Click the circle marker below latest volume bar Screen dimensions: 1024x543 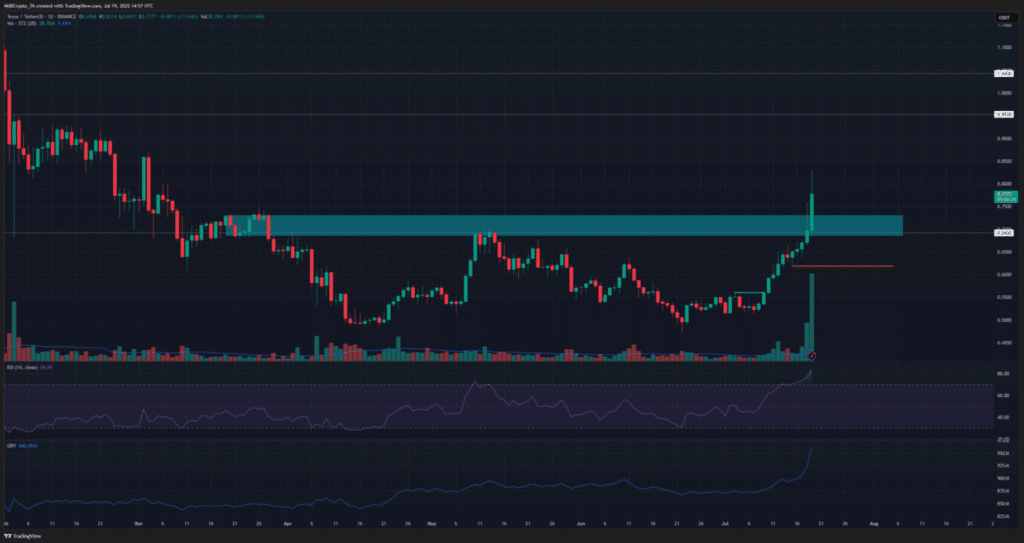pyautogui.click(x=812, y=355)
